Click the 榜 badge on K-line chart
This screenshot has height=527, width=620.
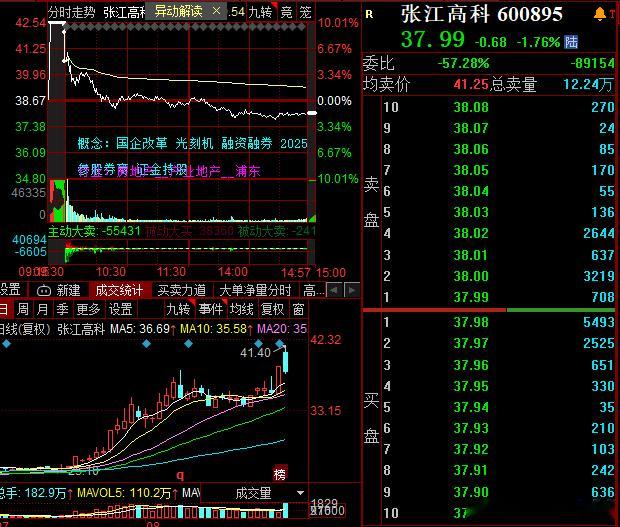click(280, 474)
